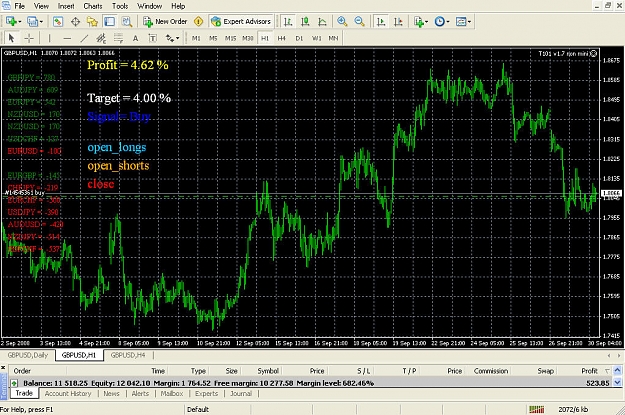625x415 pixels.
Task: Expand the new chart dropdown arrow
Action: (20, 22)
